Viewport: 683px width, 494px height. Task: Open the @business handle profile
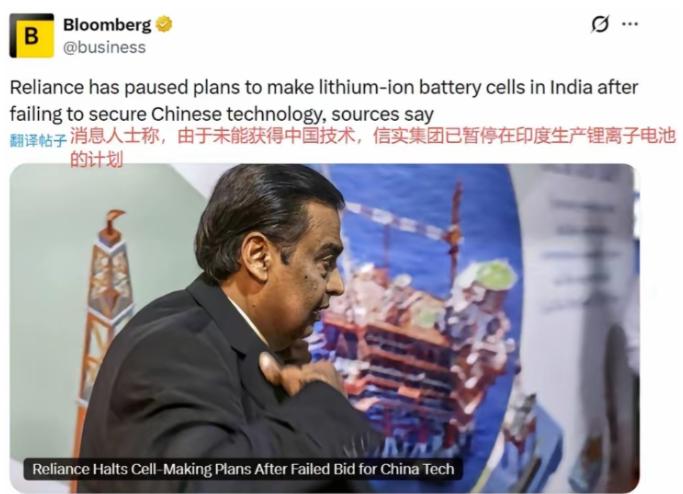[104, 47]
